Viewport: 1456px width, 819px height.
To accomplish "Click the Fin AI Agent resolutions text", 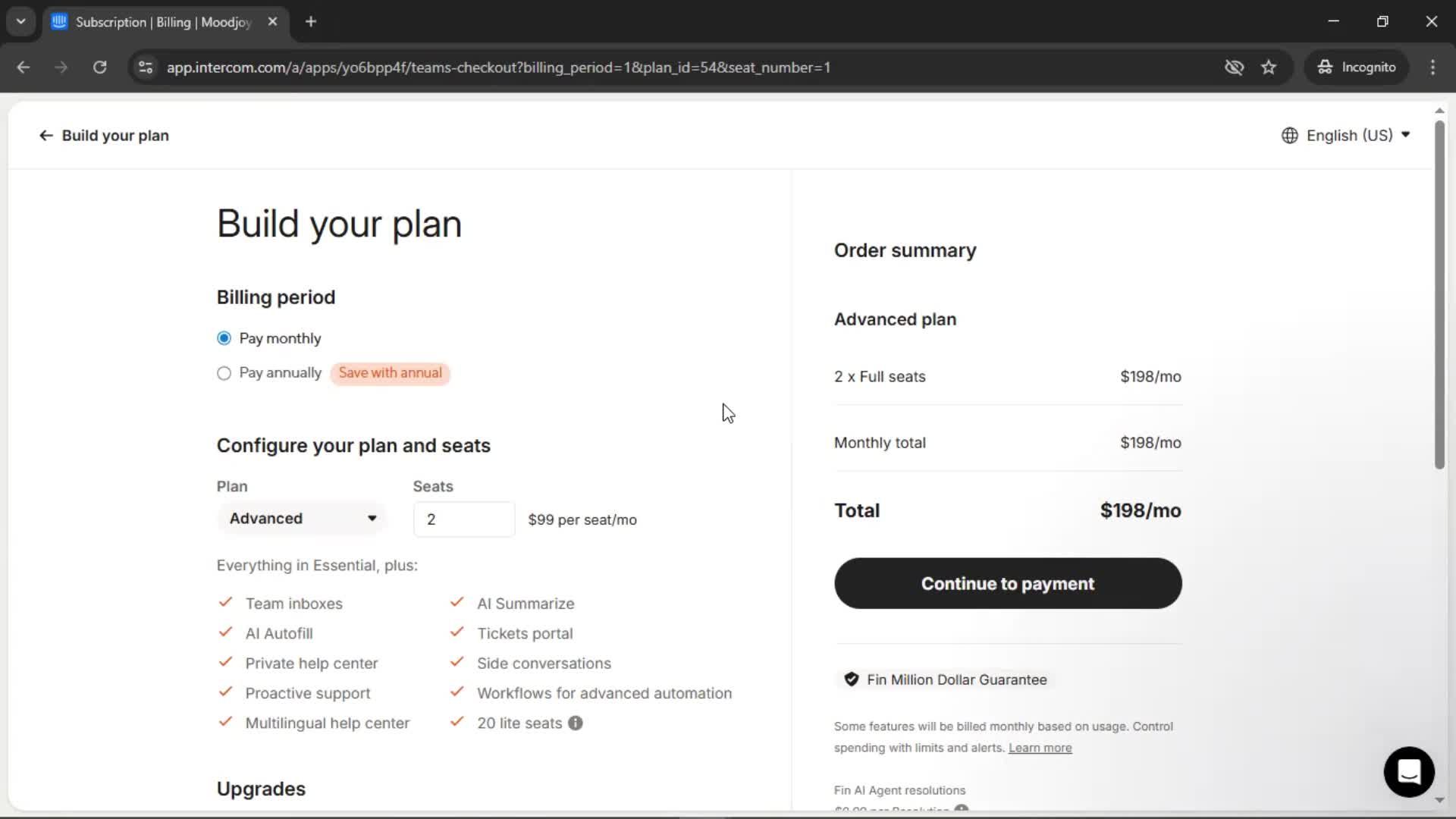I will pos(899,790).
